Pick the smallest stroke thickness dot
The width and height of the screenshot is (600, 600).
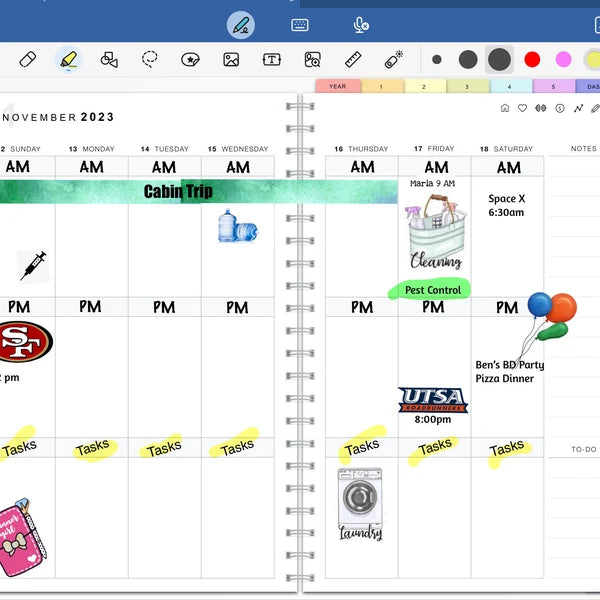tap(437, 60)
